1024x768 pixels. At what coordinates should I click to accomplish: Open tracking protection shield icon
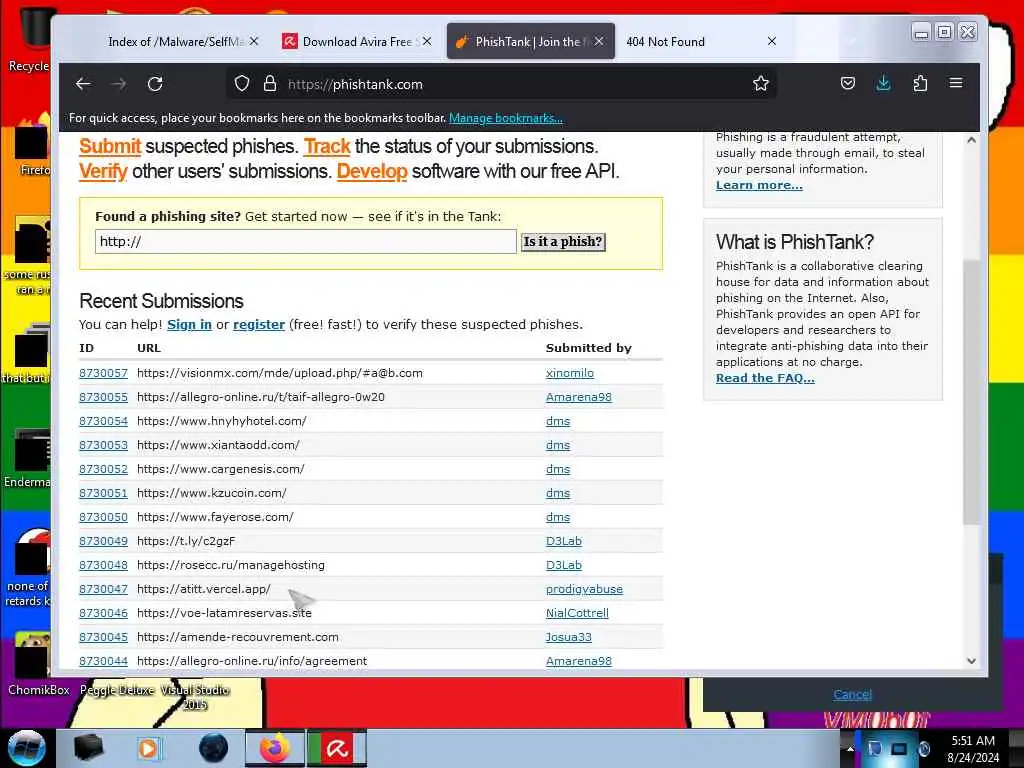click(x=242, y=84)
